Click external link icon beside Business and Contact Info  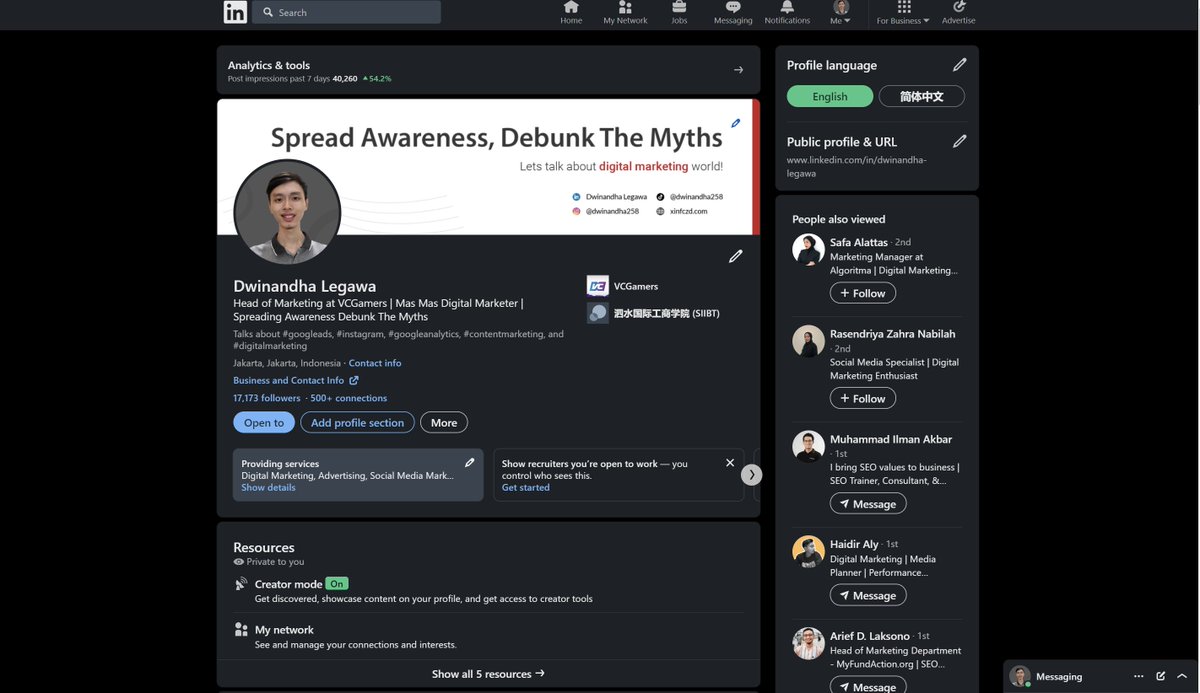[354, 380]
